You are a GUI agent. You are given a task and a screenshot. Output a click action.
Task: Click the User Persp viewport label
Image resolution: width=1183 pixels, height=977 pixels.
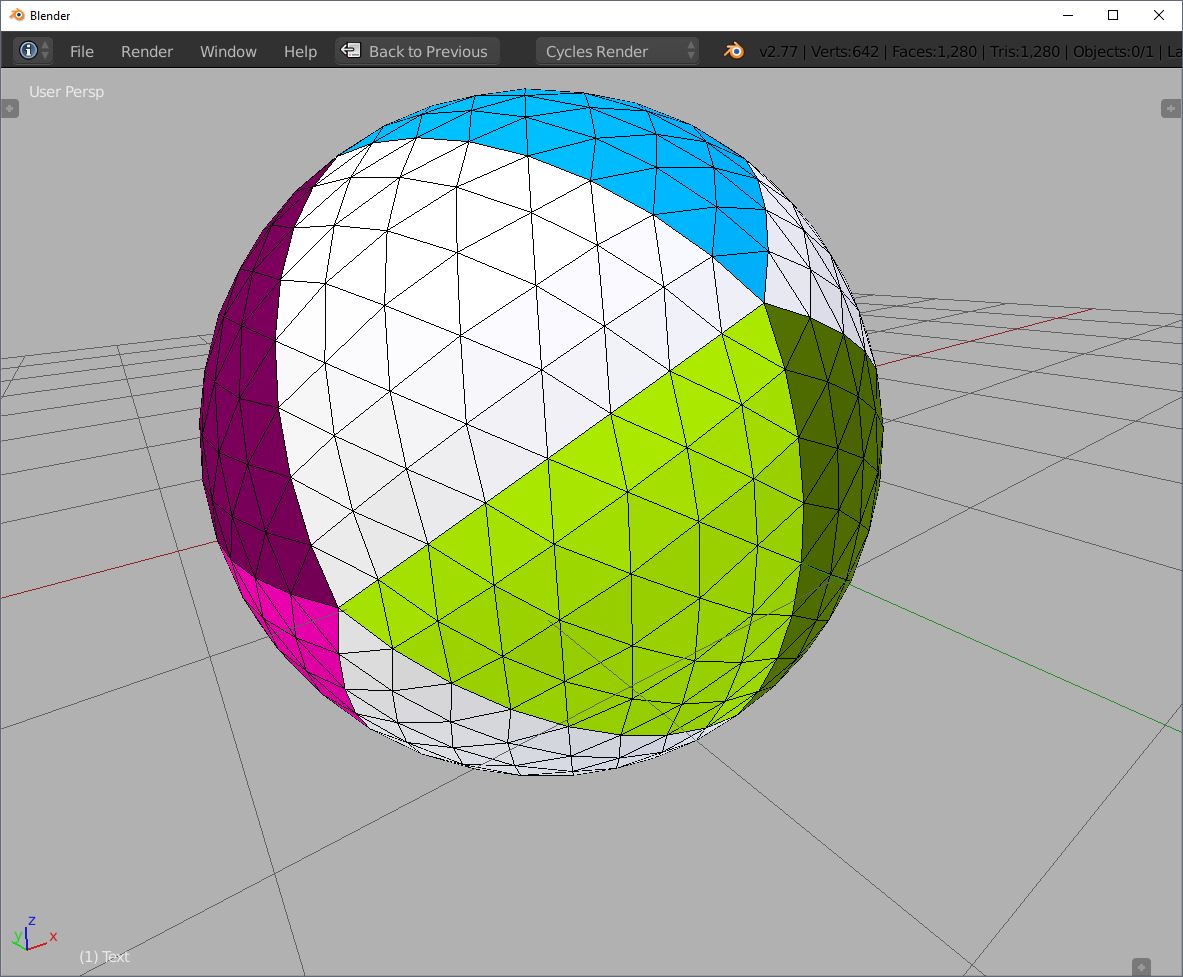[66, 91]
